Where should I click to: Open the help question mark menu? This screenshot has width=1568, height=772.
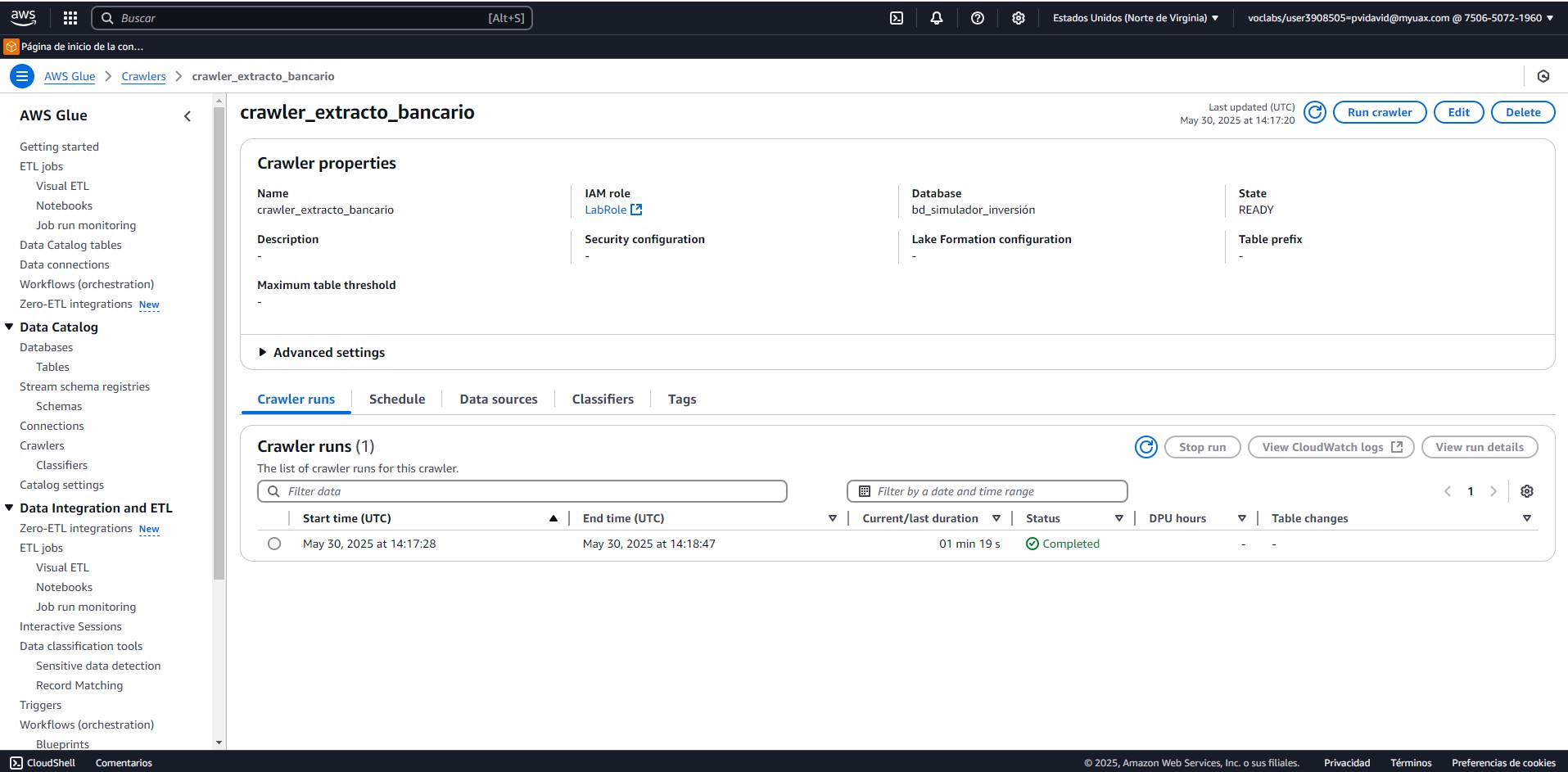coord(978,18)
